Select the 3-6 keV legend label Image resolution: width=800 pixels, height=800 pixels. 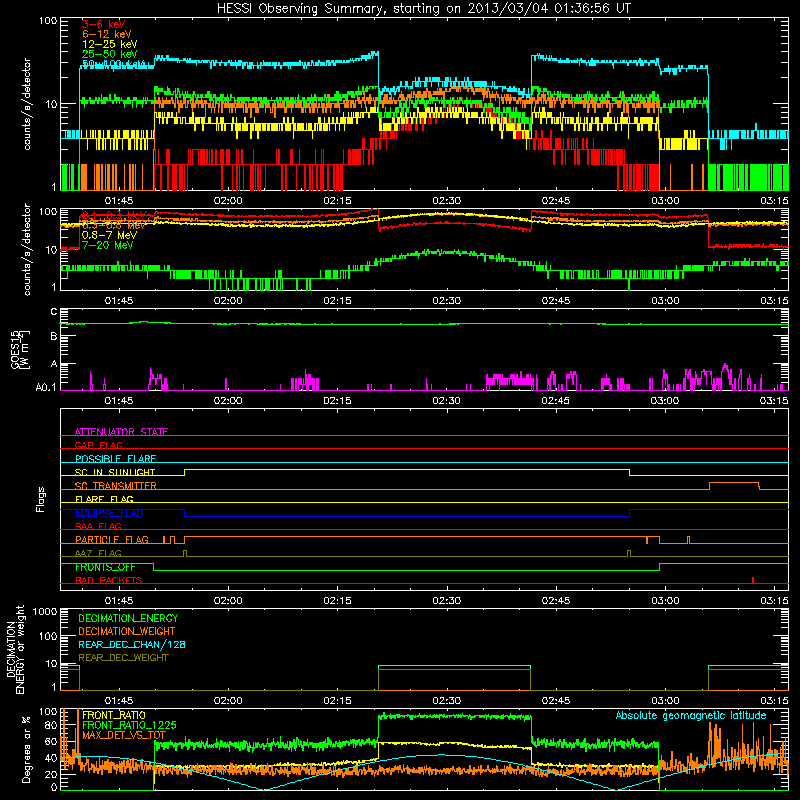point(104,24)
